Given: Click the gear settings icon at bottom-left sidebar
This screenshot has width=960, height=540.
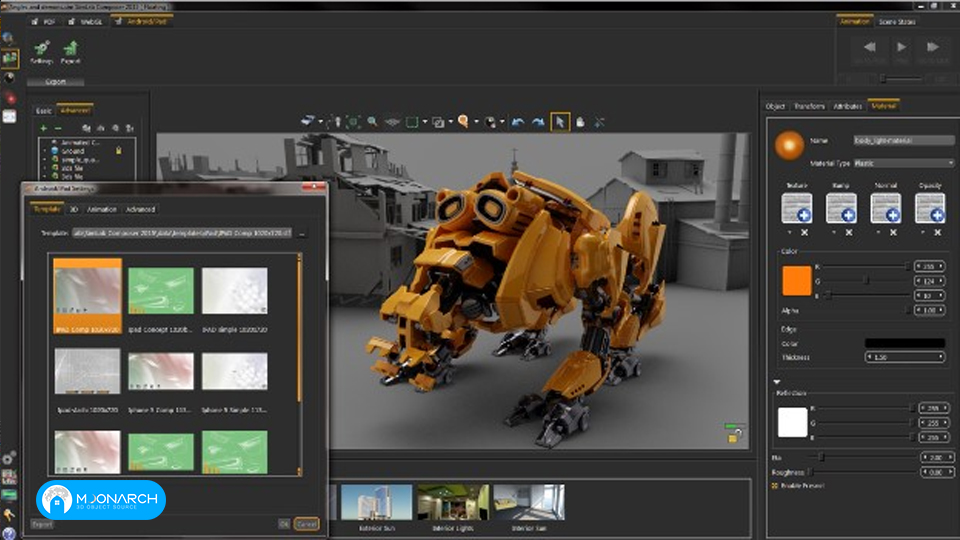Looking at the screenshot, I should [9, 459].
